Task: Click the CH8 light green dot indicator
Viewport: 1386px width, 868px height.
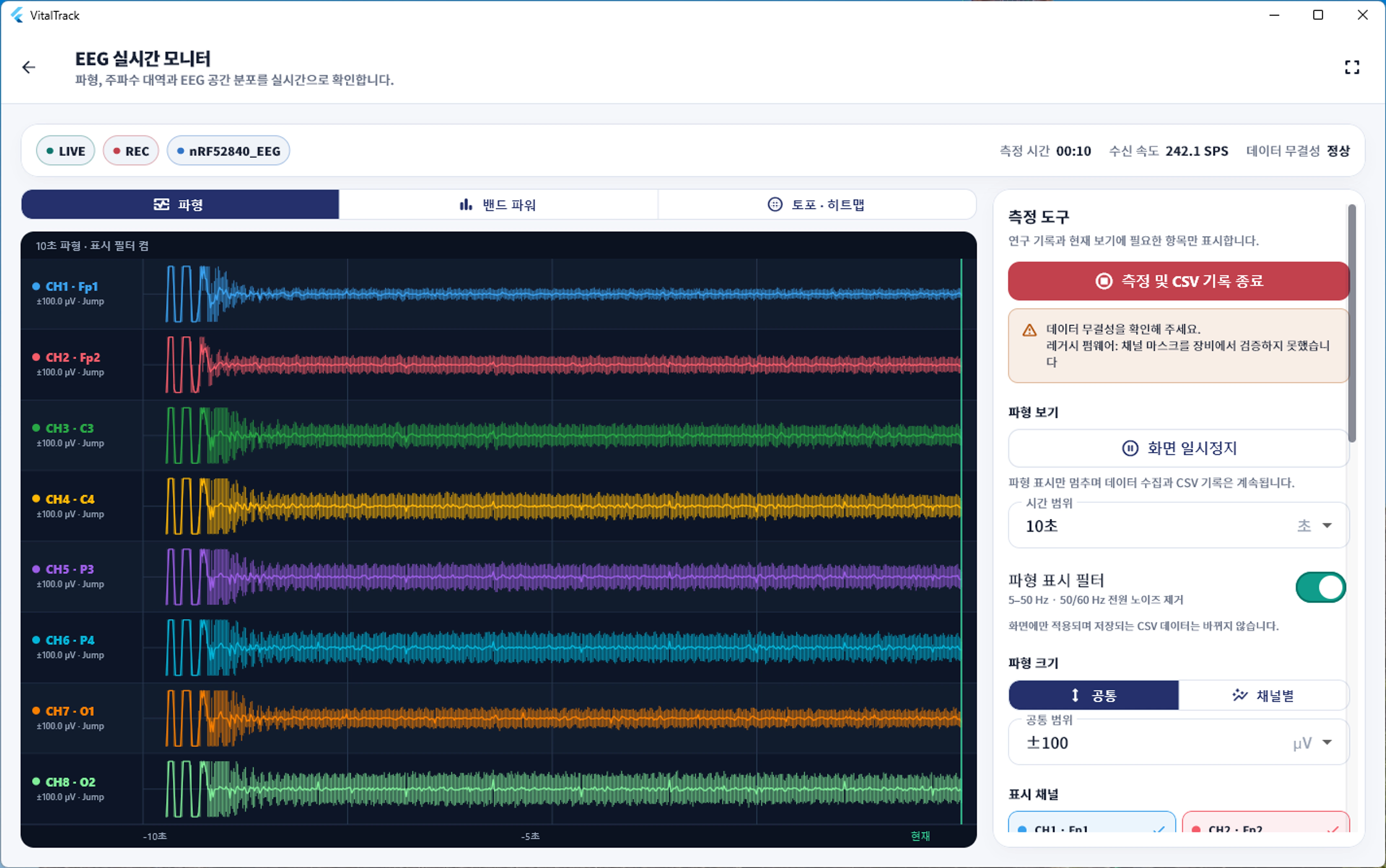Action: 36,781
